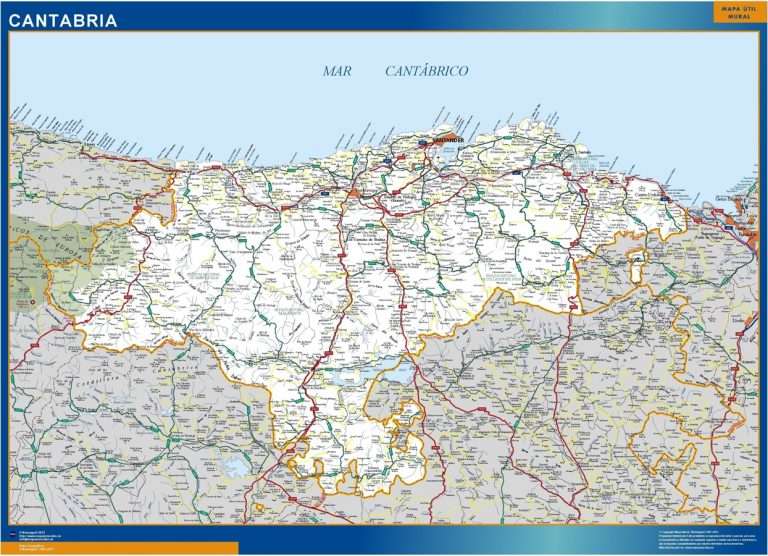This screenshot has height=556, width=768.
Task: Click the CANTABRIA title text
Action: (x=63, y=21)
